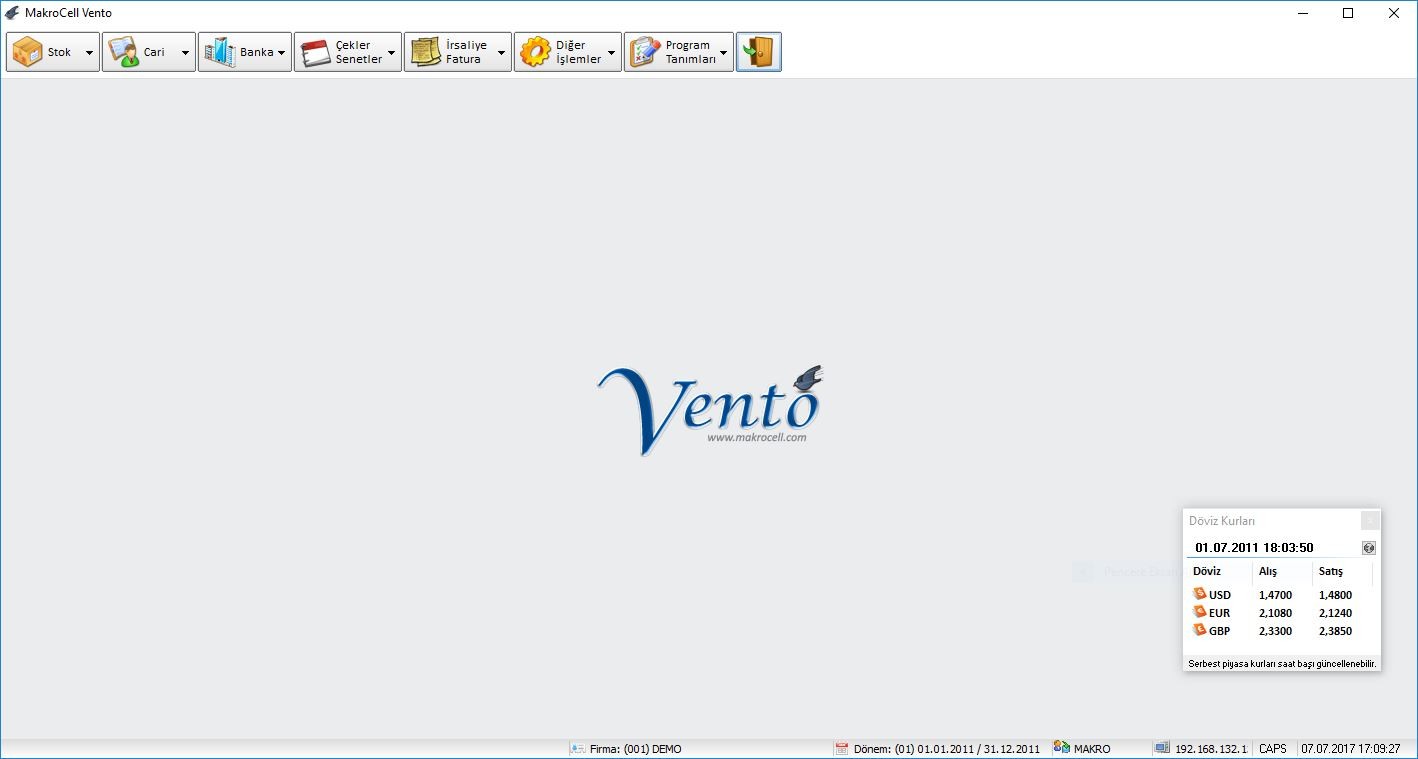Click the MAKRO user entry in status bar
The width and height of the screenshot is (1418, 759).
click(x=1092, y=749)
